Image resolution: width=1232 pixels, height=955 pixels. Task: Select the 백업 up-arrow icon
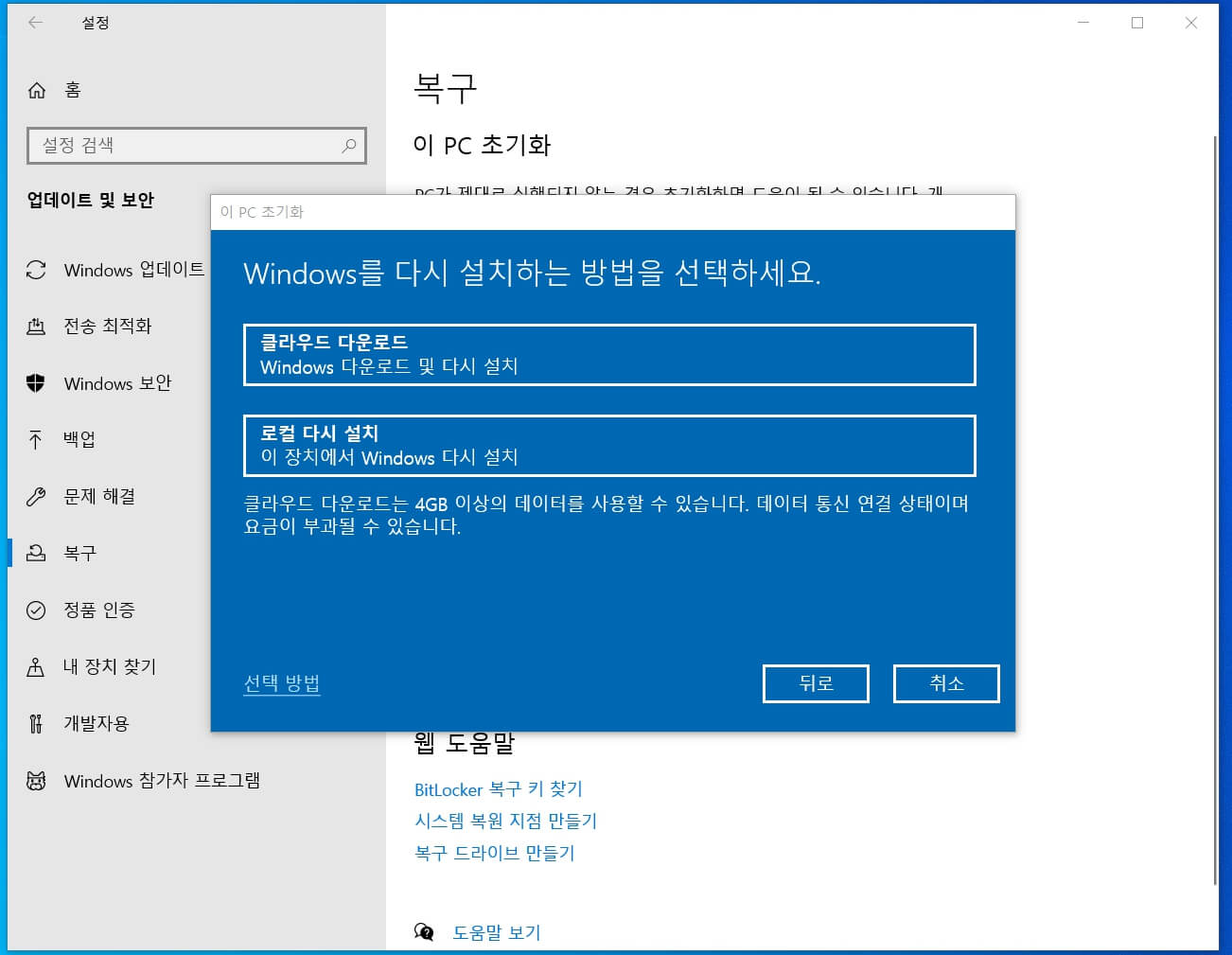[x=36, y=439]
